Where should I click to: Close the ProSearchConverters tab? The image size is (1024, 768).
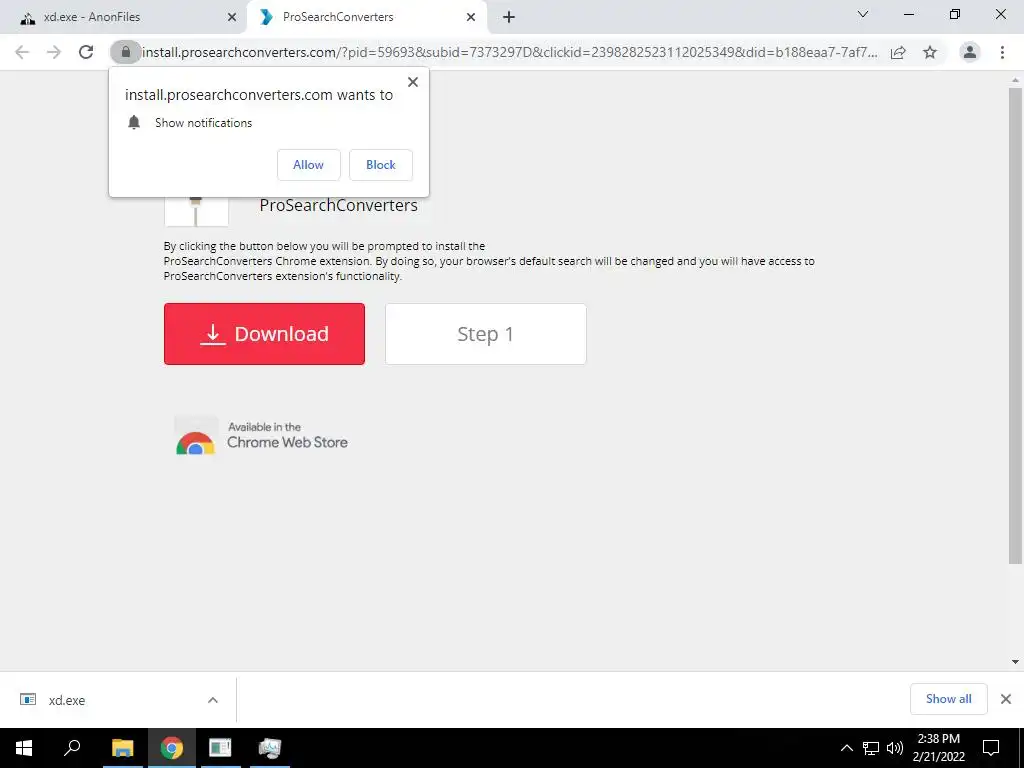[x=471, y=18]
